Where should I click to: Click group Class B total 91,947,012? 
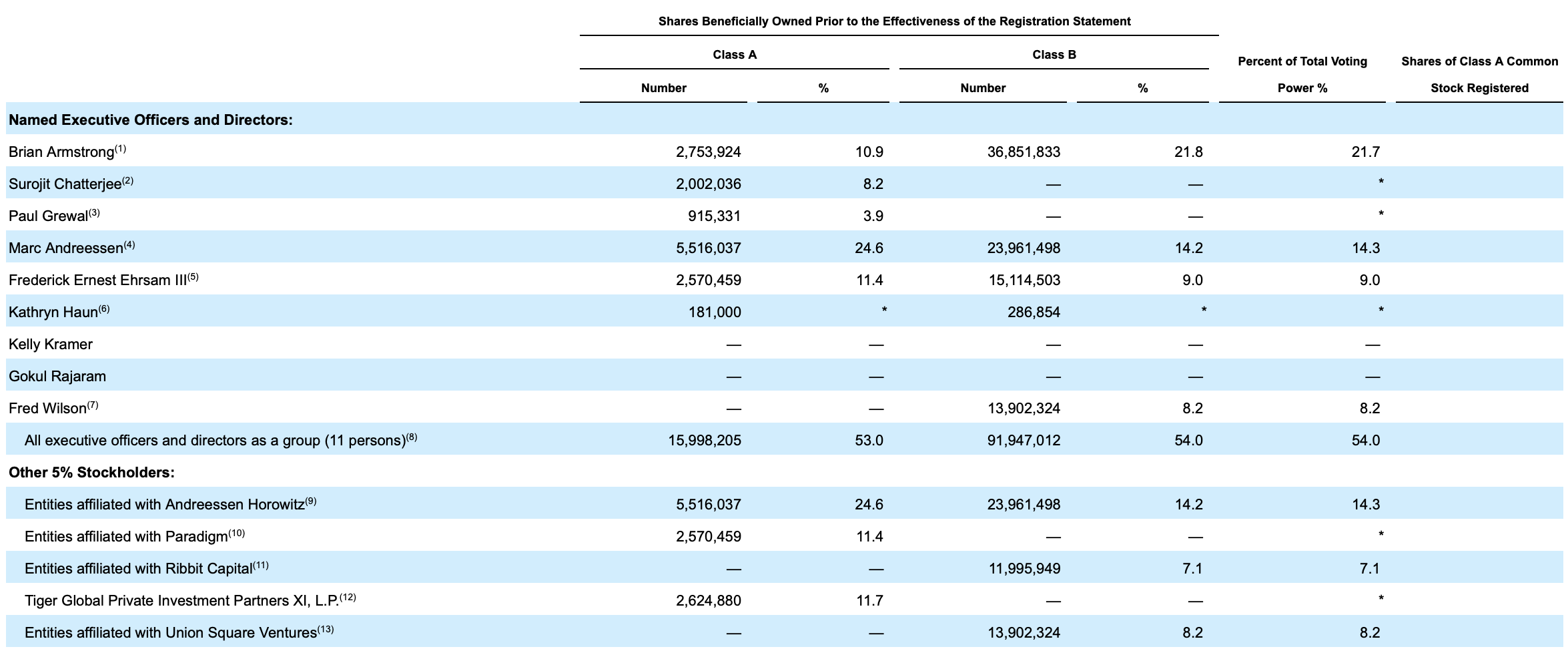pos(1024,440)
